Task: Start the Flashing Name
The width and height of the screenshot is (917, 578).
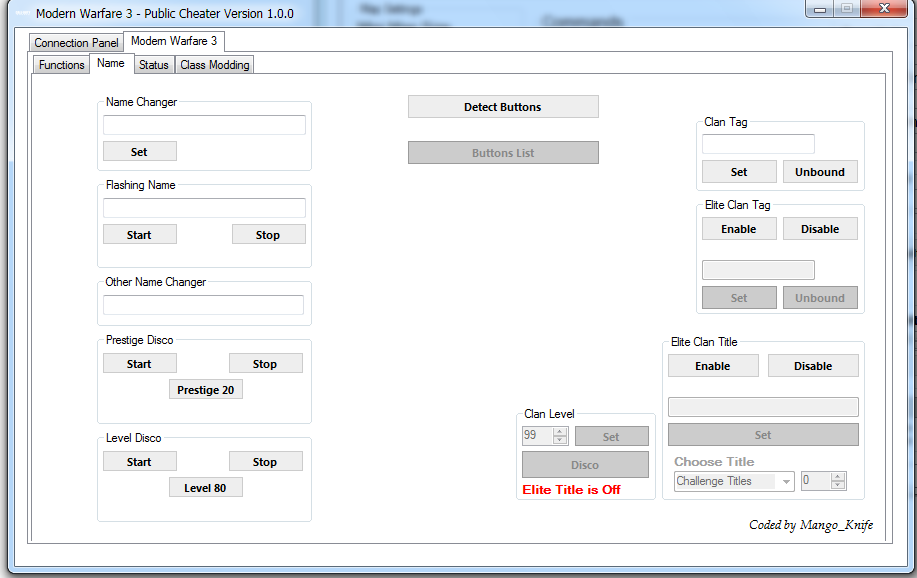Action: [139, 235]
